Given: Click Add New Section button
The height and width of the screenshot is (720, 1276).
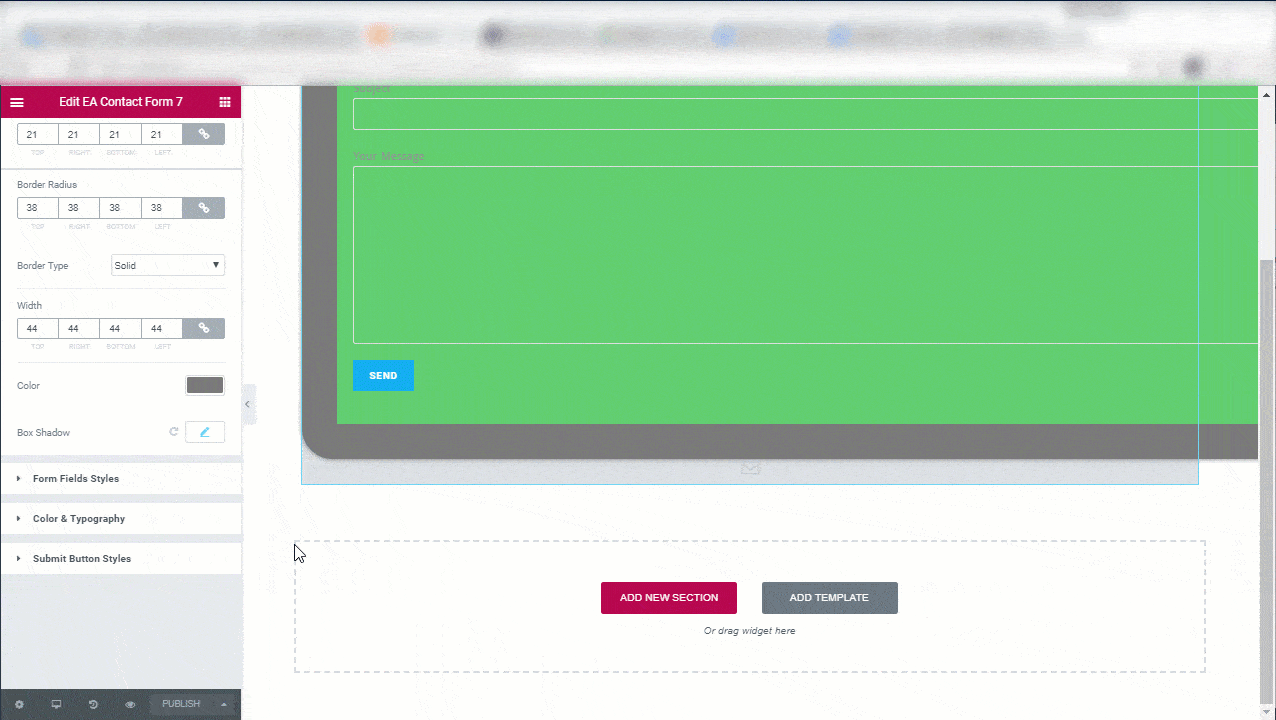Looking at the screenshot, I should (669, 598).
